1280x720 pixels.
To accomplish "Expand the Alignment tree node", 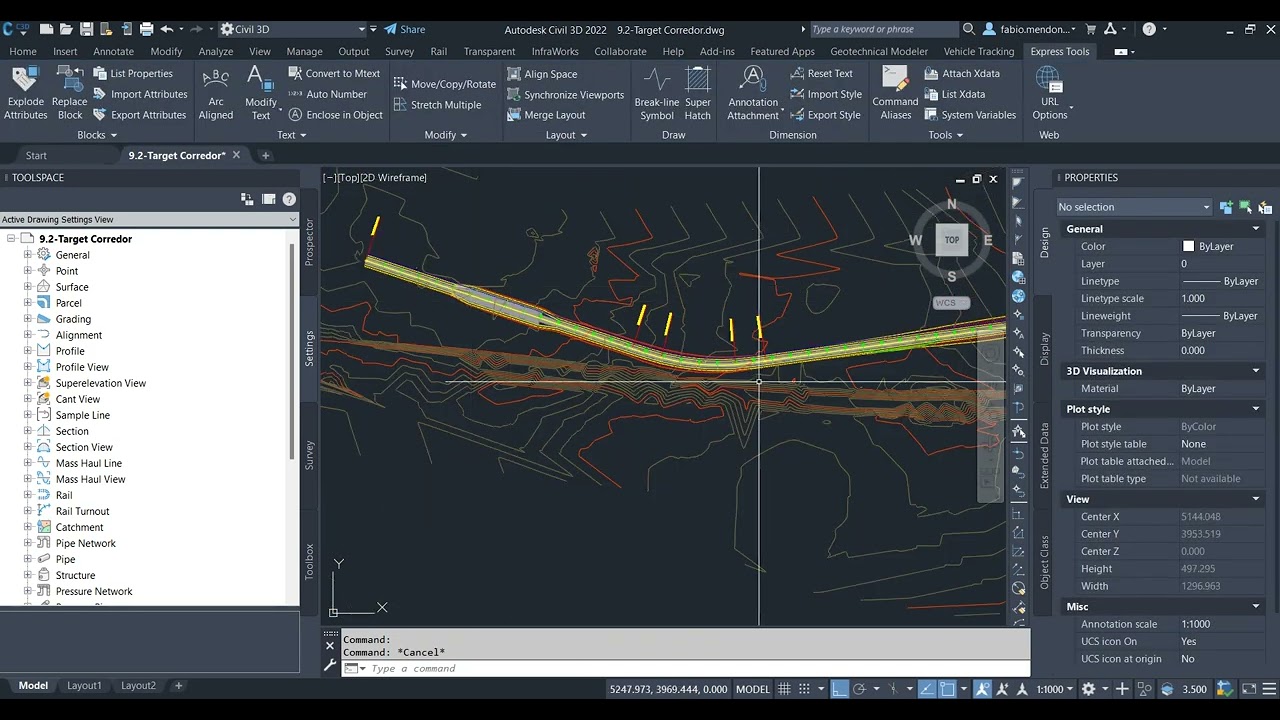I will [x=28, y=335].
